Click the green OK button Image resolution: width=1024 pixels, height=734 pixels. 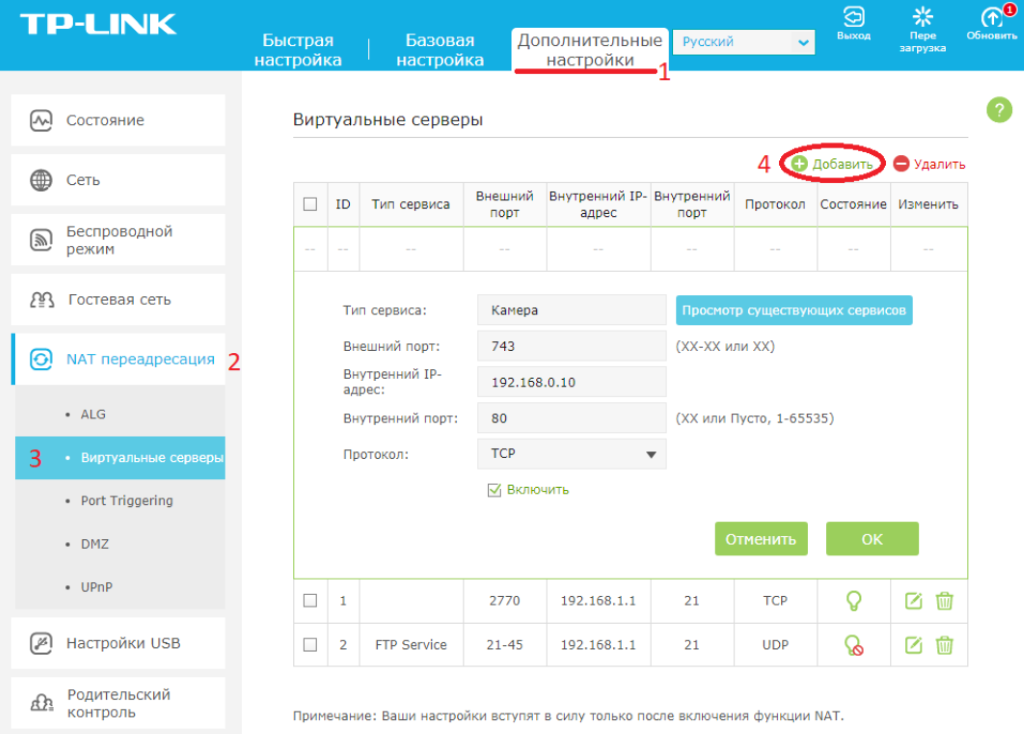click(x=872, y=539)
